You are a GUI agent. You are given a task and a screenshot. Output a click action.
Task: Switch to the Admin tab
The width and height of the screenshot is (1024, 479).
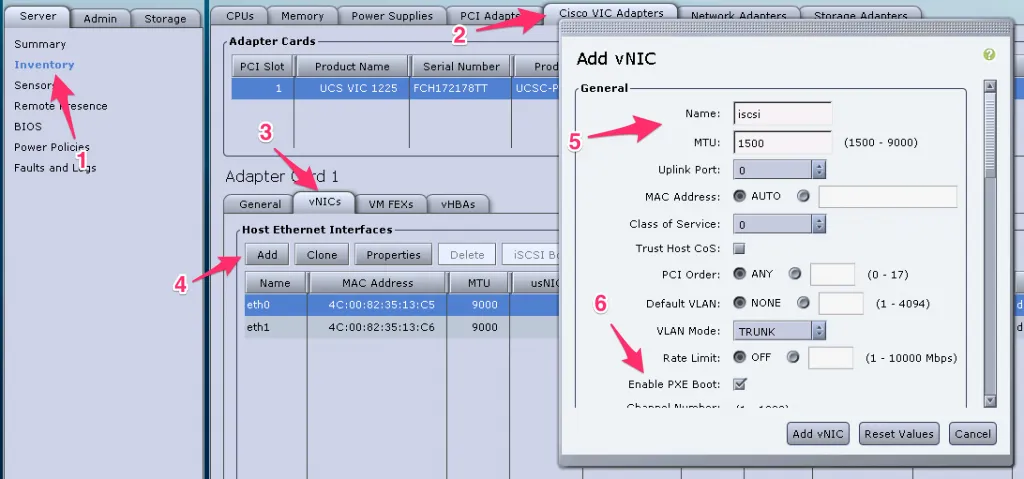pyautogui.click(x=100, y=19)
